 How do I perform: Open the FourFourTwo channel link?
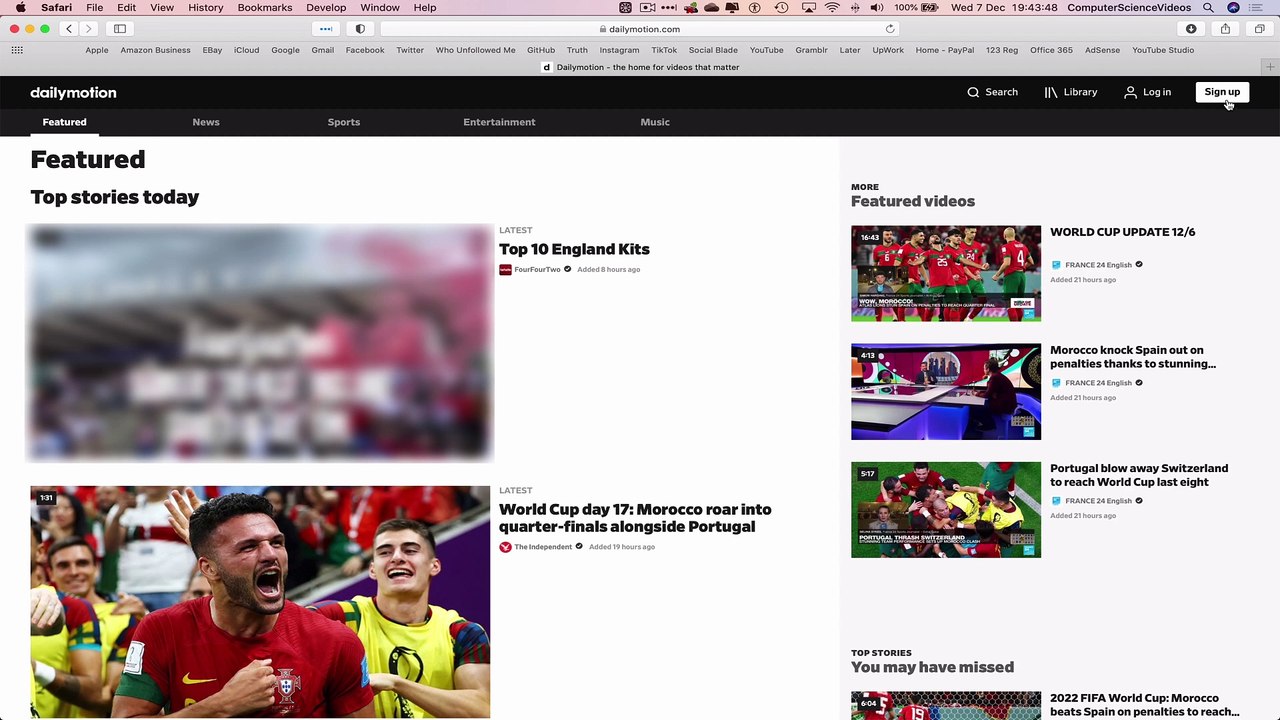537,270
